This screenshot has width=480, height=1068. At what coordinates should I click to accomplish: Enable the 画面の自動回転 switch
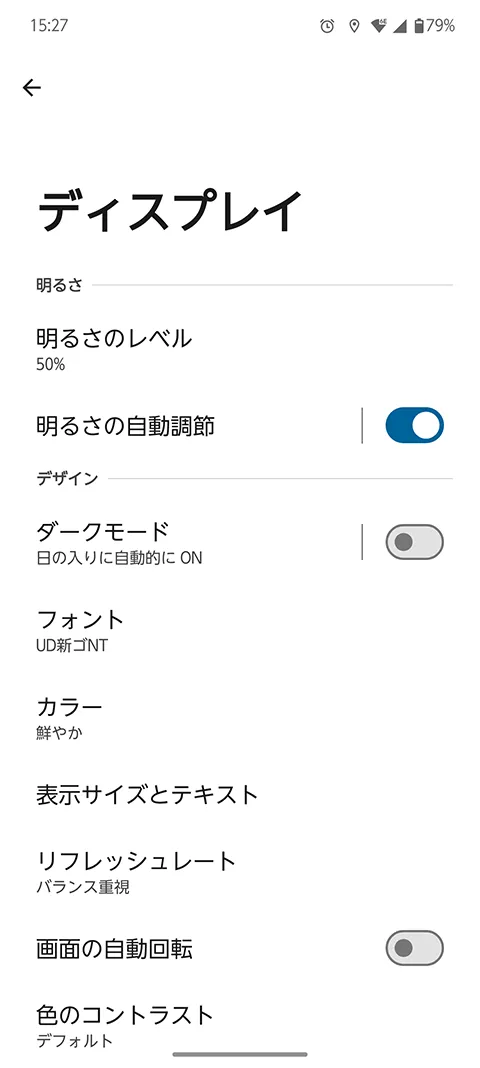tap(415, 947)
